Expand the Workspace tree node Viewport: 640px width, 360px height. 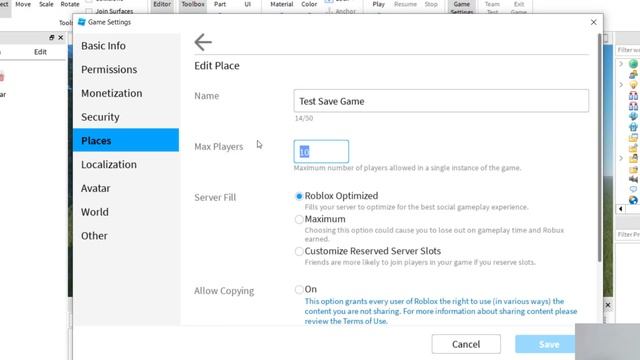621,64
